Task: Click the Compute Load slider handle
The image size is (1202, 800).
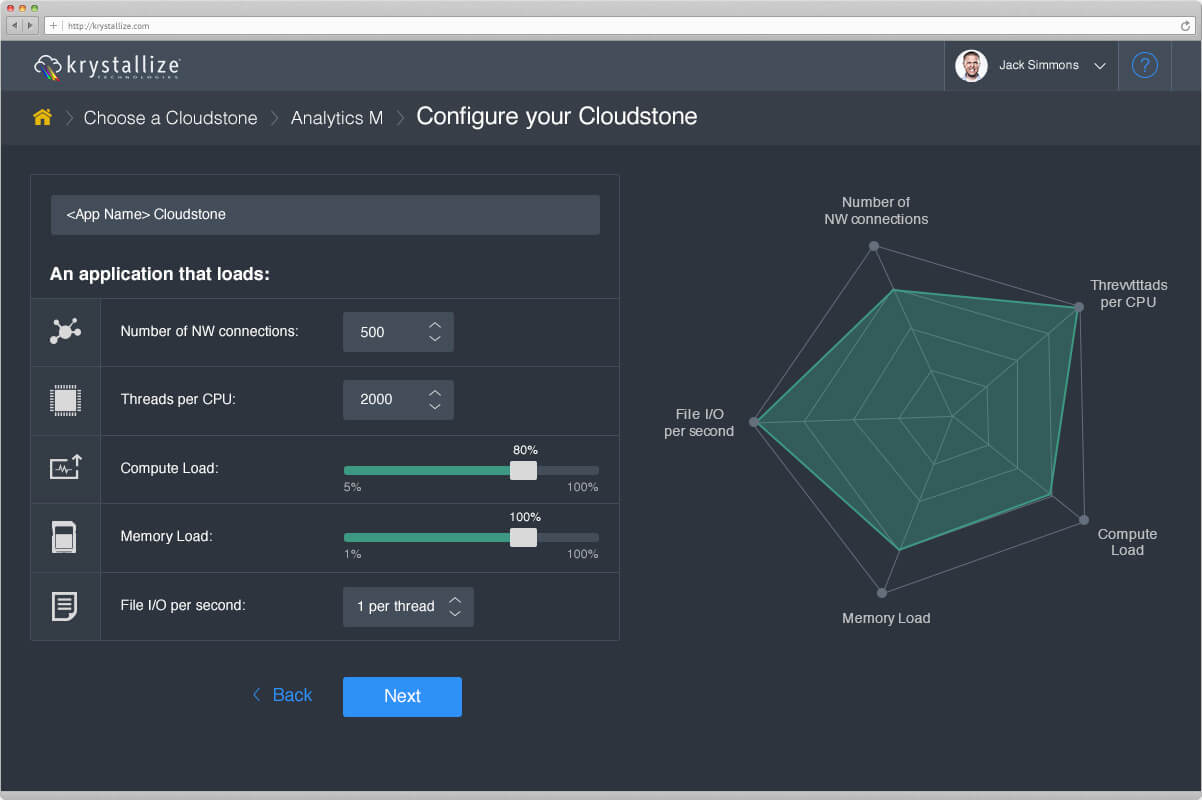Action: (x=523, y=470)
